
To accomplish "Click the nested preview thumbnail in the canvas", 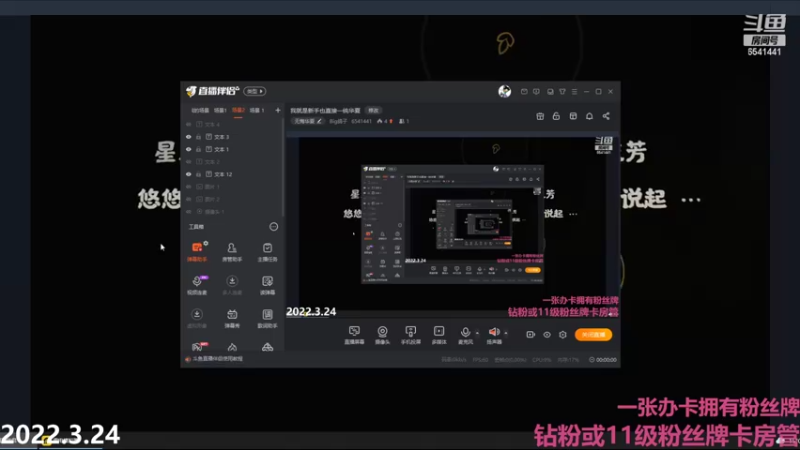I will coord(452,224).
